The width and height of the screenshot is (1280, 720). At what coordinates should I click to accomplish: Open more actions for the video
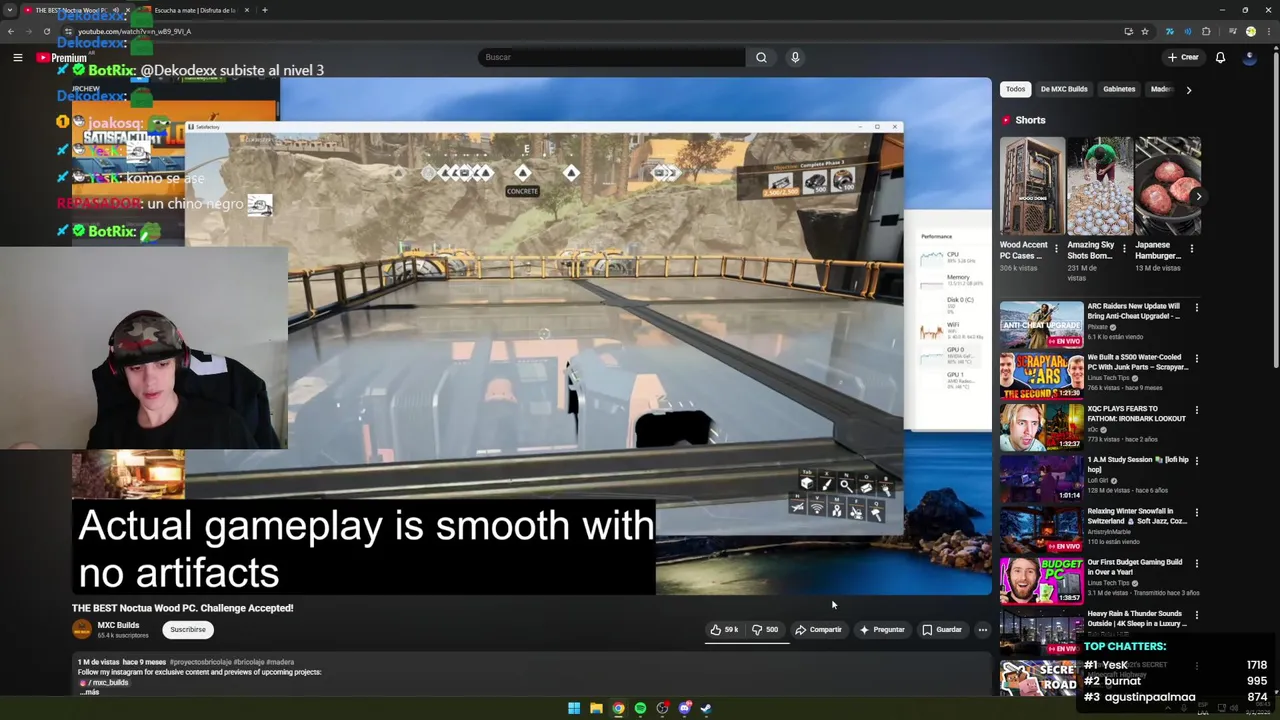click(x=983, y=630)
